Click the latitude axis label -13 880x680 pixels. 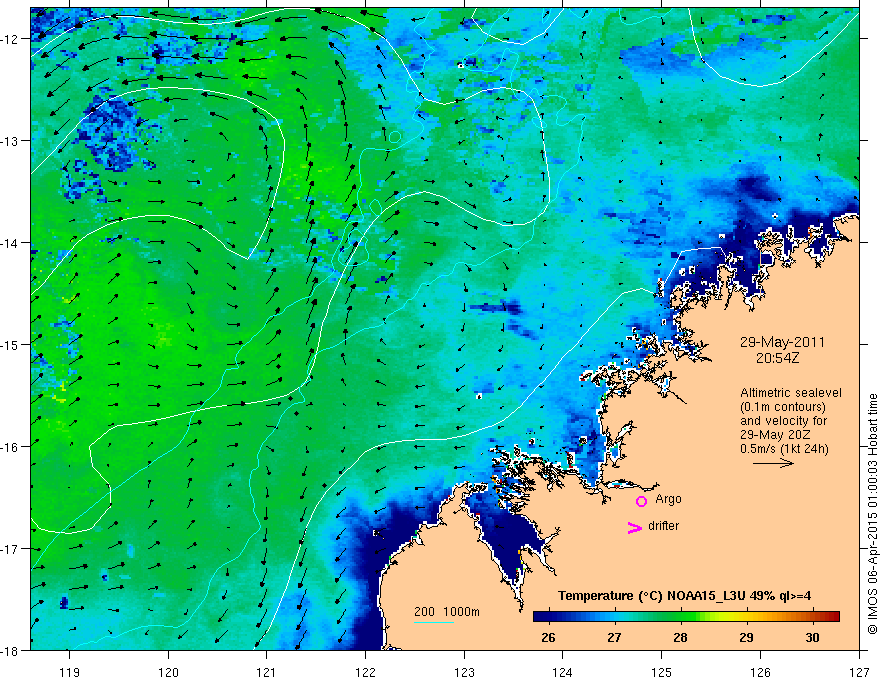point(10,141)
